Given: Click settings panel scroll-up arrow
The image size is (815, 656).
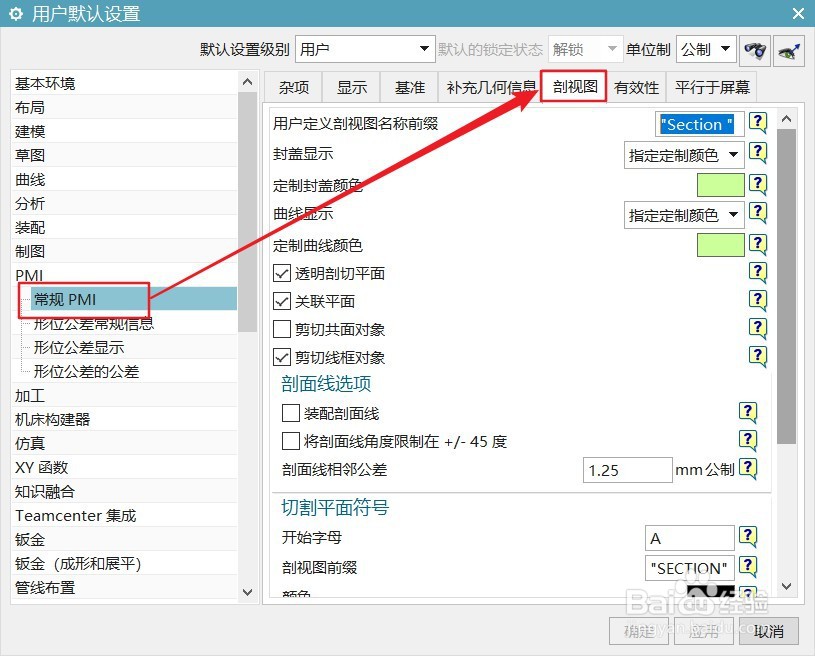Looking at the screenshot, I should coord(786,119).
